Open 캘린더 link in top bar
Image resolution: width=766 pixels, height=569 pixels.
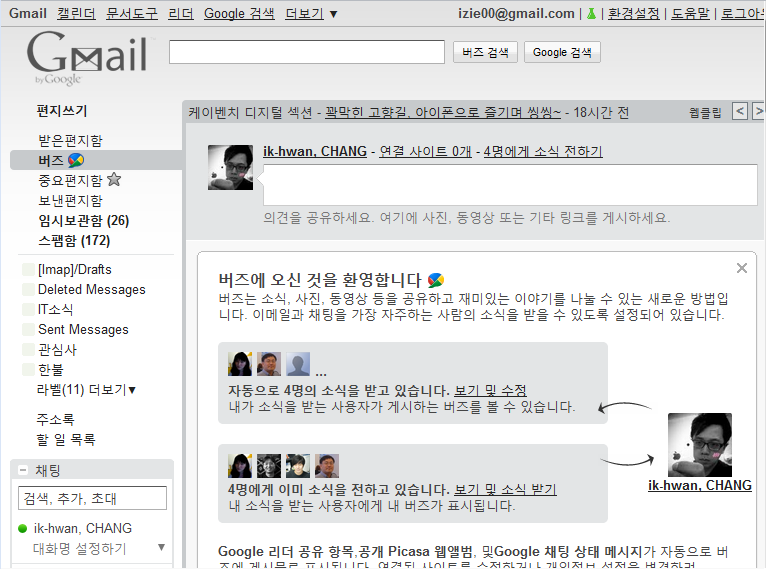point(76,14)
